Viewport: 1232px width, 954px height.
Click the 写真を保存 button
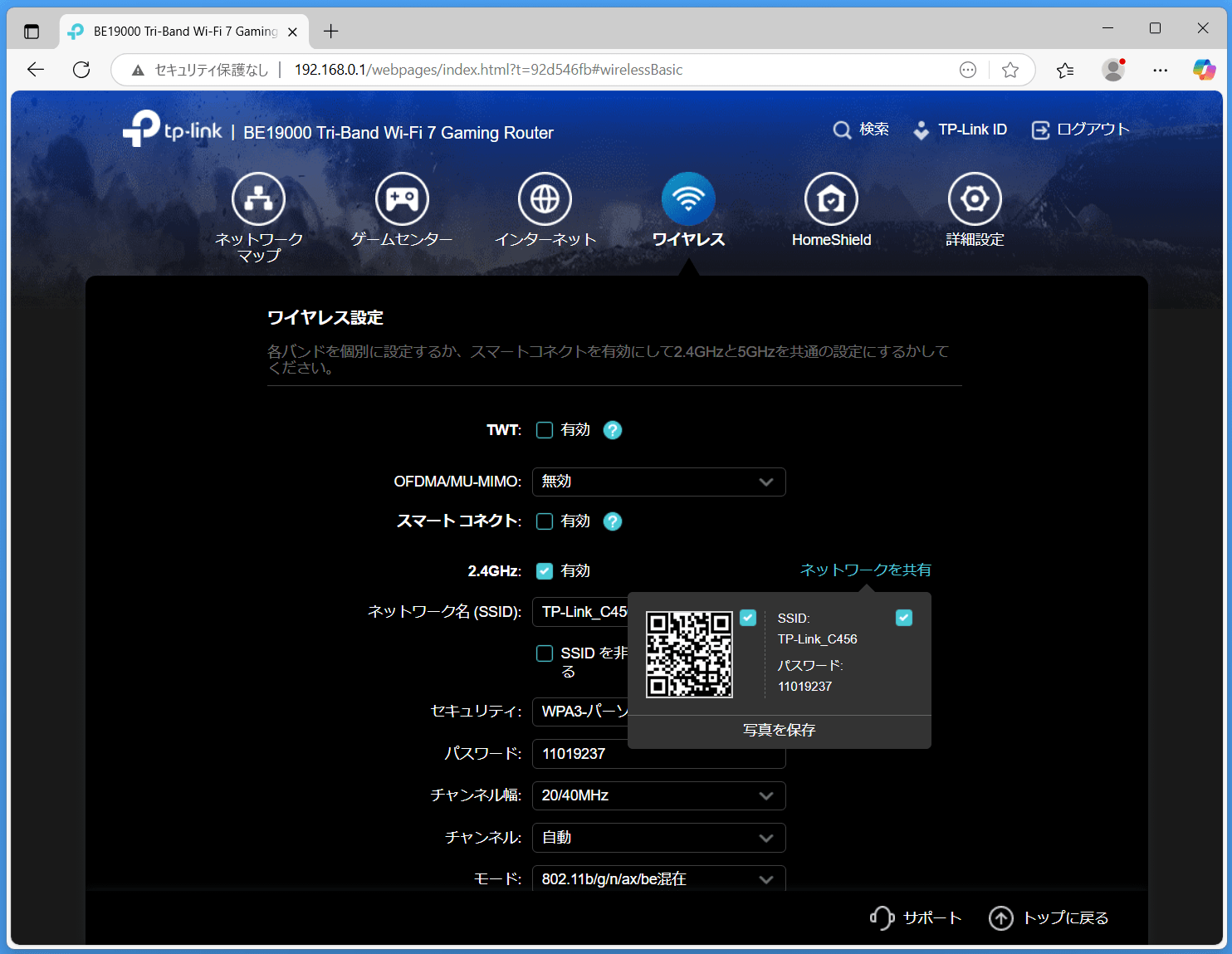click(x=780, y=730)
